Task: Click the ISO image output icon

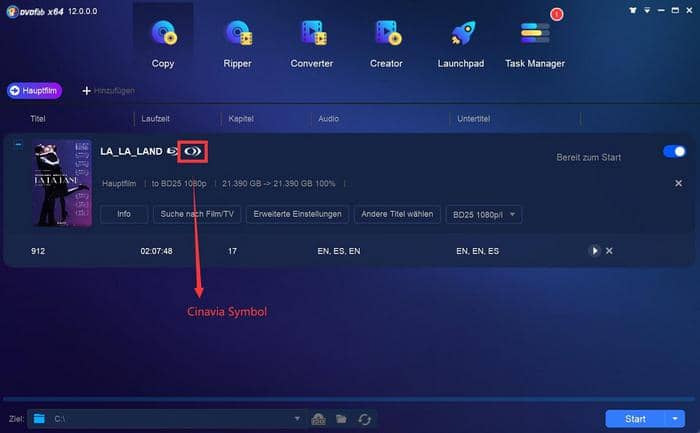Action: click(318, 419)
